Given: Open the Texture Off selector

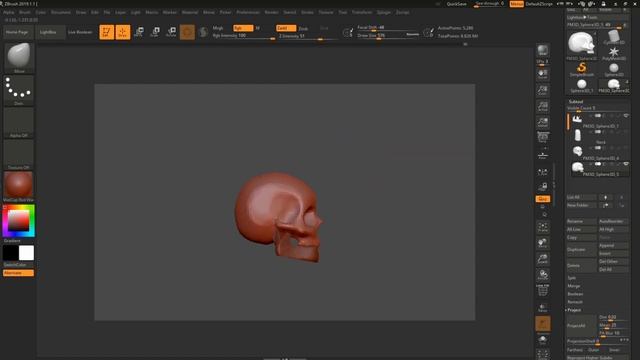Looking at the screenshot, I should tap(19, 155).
